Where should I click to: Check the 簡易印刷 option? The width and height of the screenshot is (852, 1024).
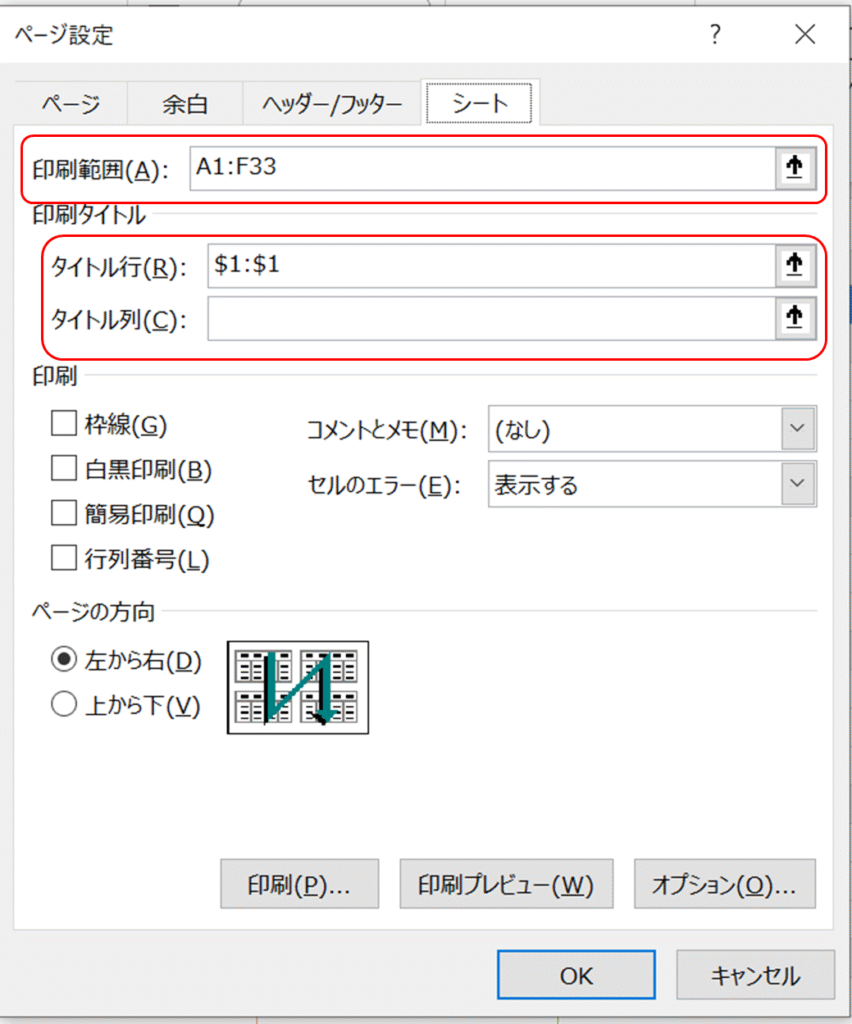[63, 513]
